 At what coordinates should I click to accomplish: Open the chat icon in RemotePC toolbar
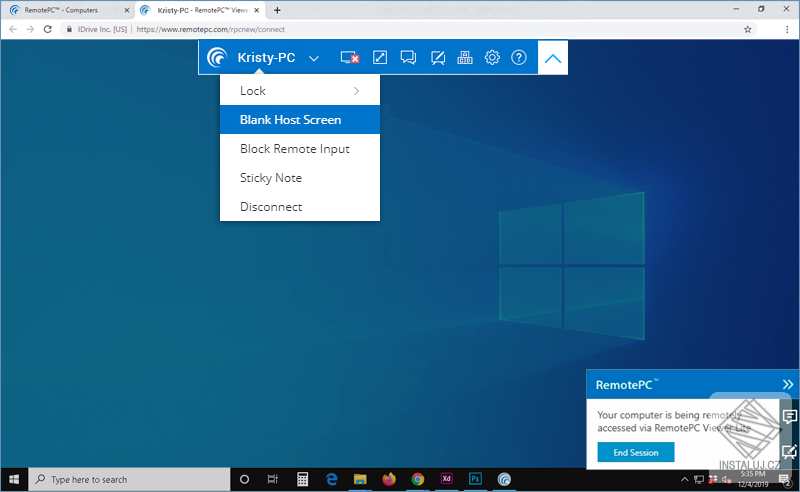pyautogui.click(x=408, y=57)
